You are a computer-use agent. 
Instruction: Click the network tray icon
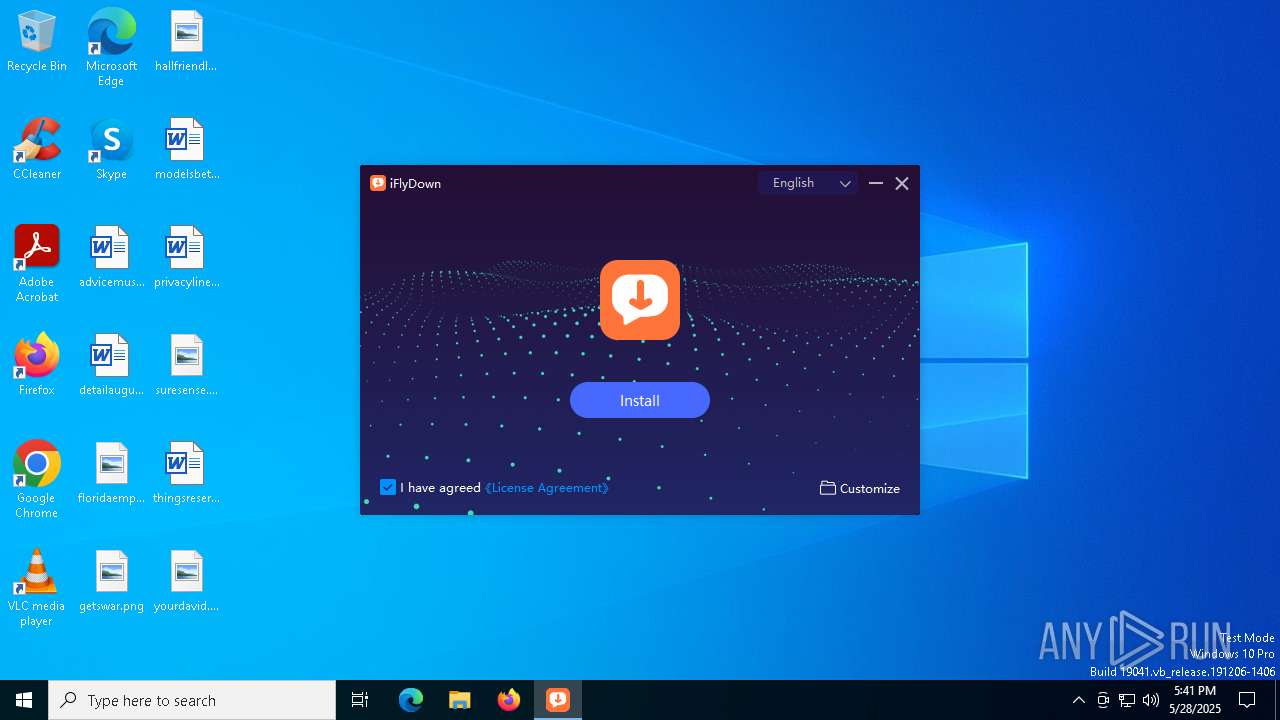point(1127,700)
